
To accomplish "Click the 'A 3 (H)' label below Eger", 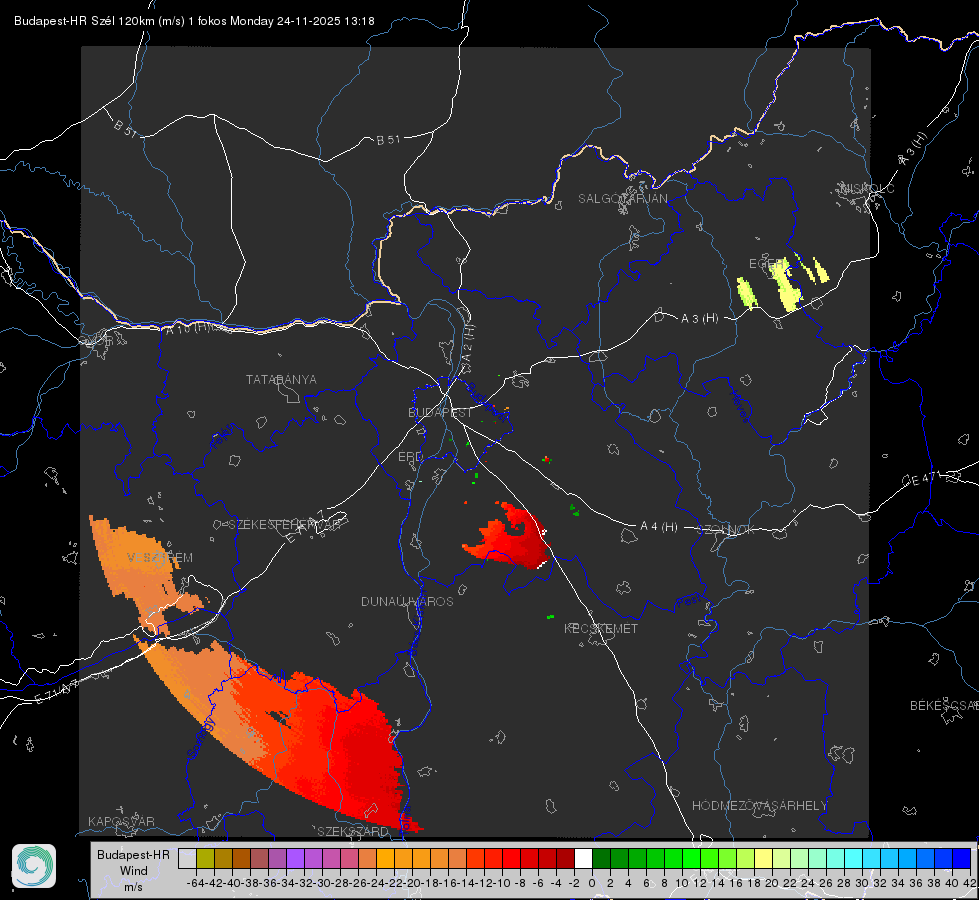I will pyautogui.click(x=699, y=319).
